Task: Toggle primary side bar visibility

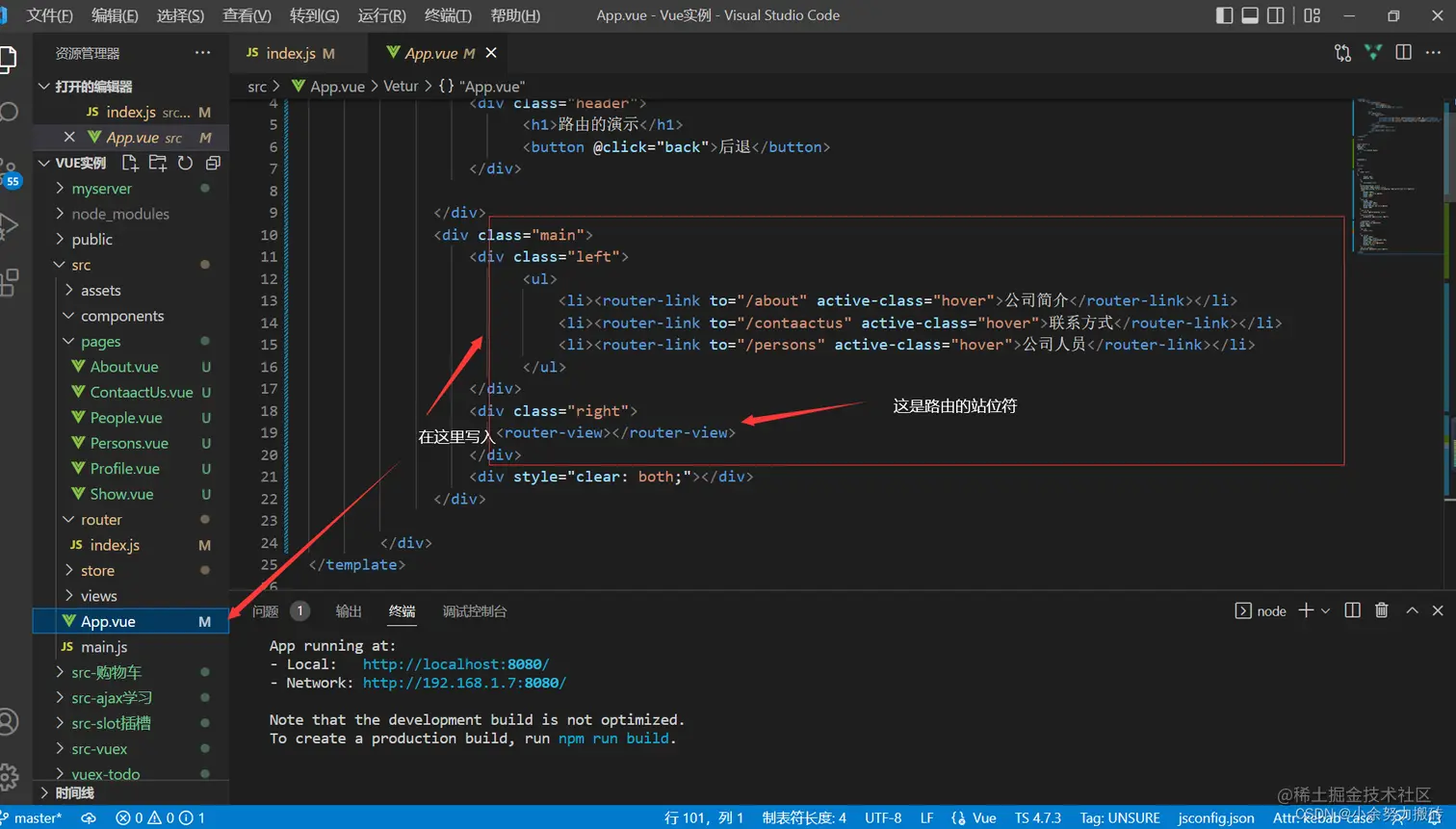Action: click(1225, 15)
